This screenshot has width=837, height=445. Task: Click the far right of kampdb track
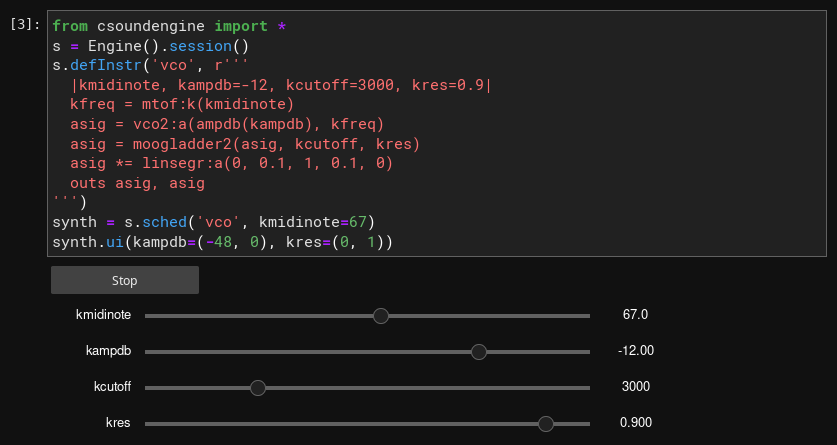[587, 352]
